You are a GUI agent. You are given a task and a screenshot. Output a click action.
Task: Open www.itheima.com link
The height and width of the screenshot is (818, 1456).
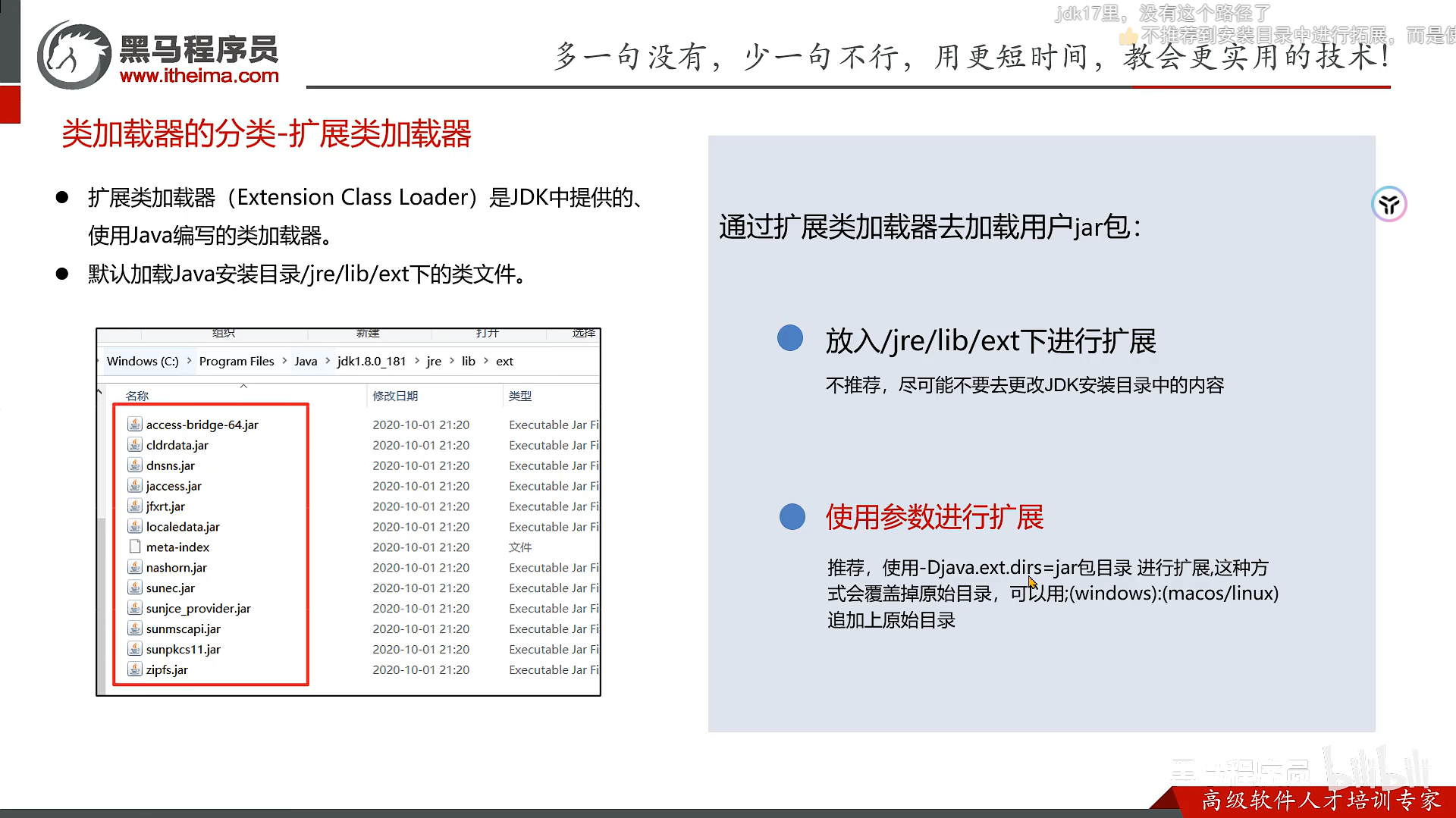coord(199,76)
